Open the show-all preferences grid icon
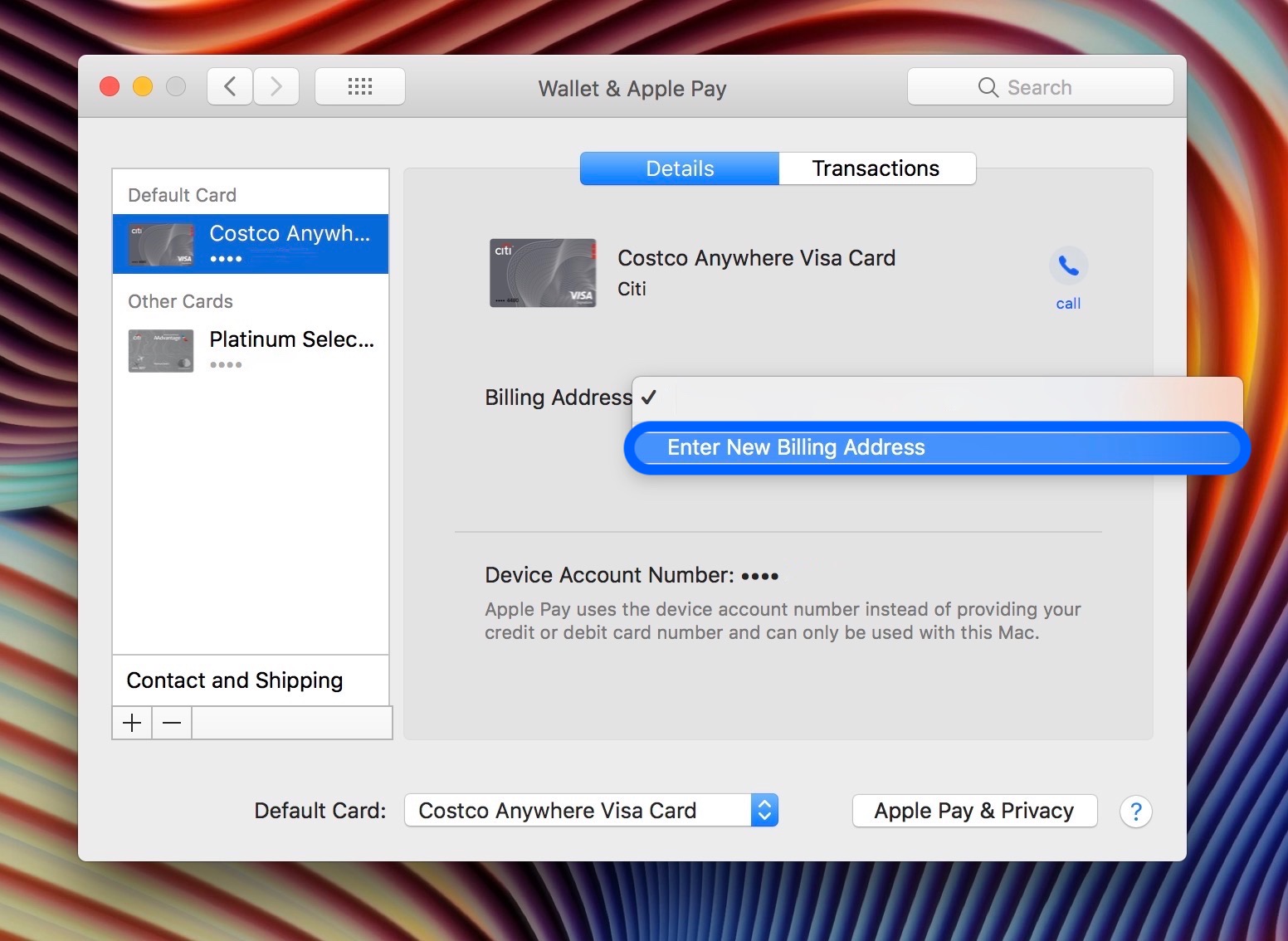Viewport: 1288px width, 941px height. click(x=359, y=85)
